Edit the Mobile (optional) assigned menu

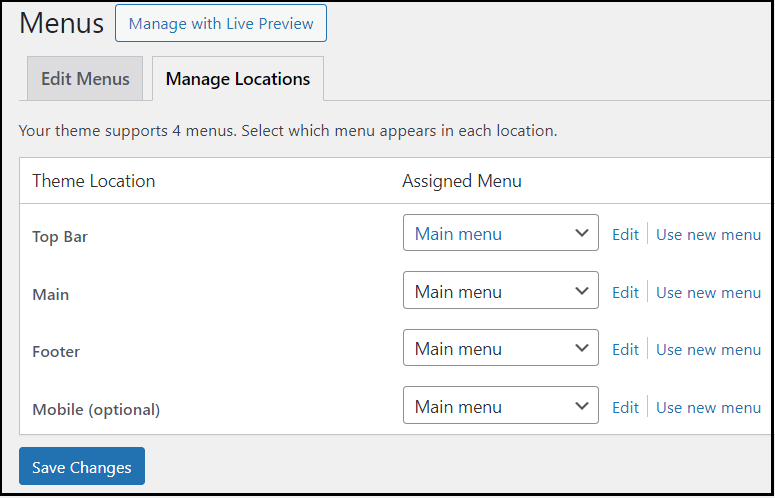pos(625,408)
